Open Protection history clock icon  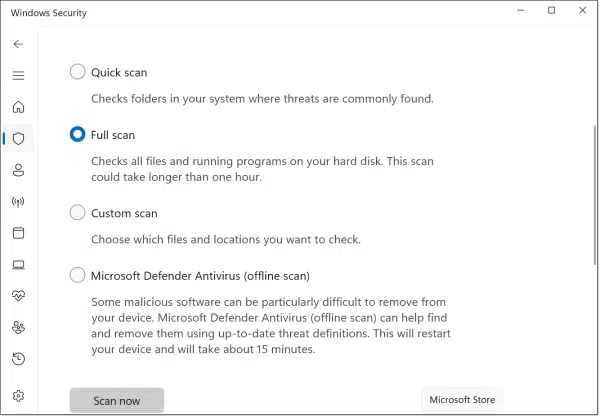18,359
